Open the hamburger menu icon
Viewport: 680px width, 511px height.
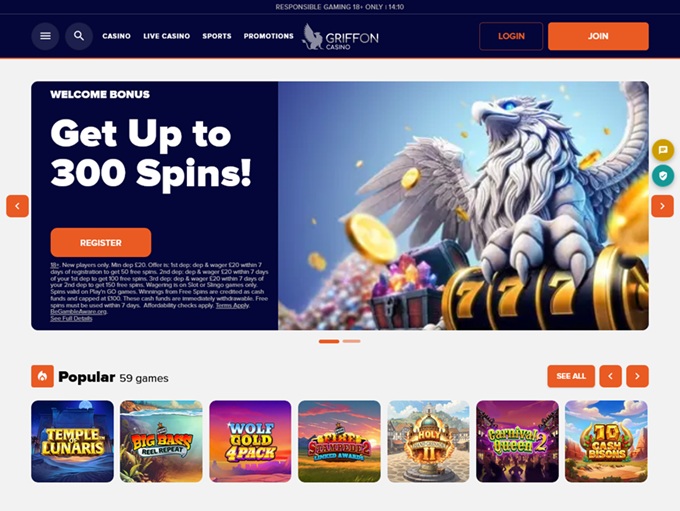point(45,36)
